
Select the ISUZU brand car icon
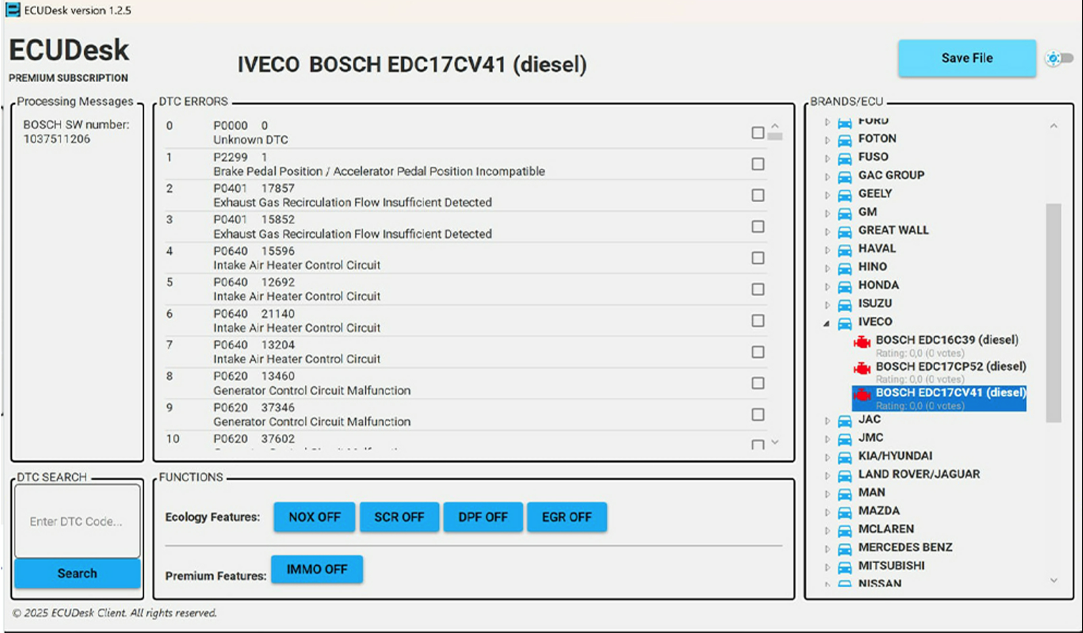tap(845, 304)
